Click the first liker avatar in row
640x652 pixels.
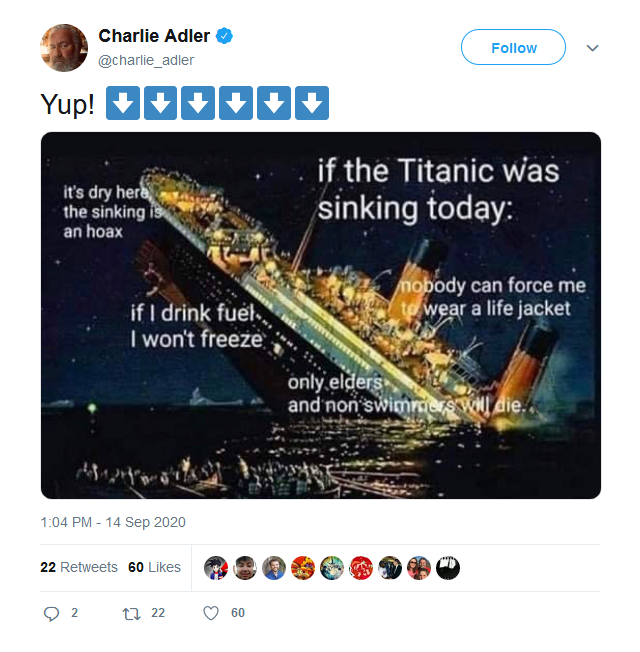coord(216,568)
